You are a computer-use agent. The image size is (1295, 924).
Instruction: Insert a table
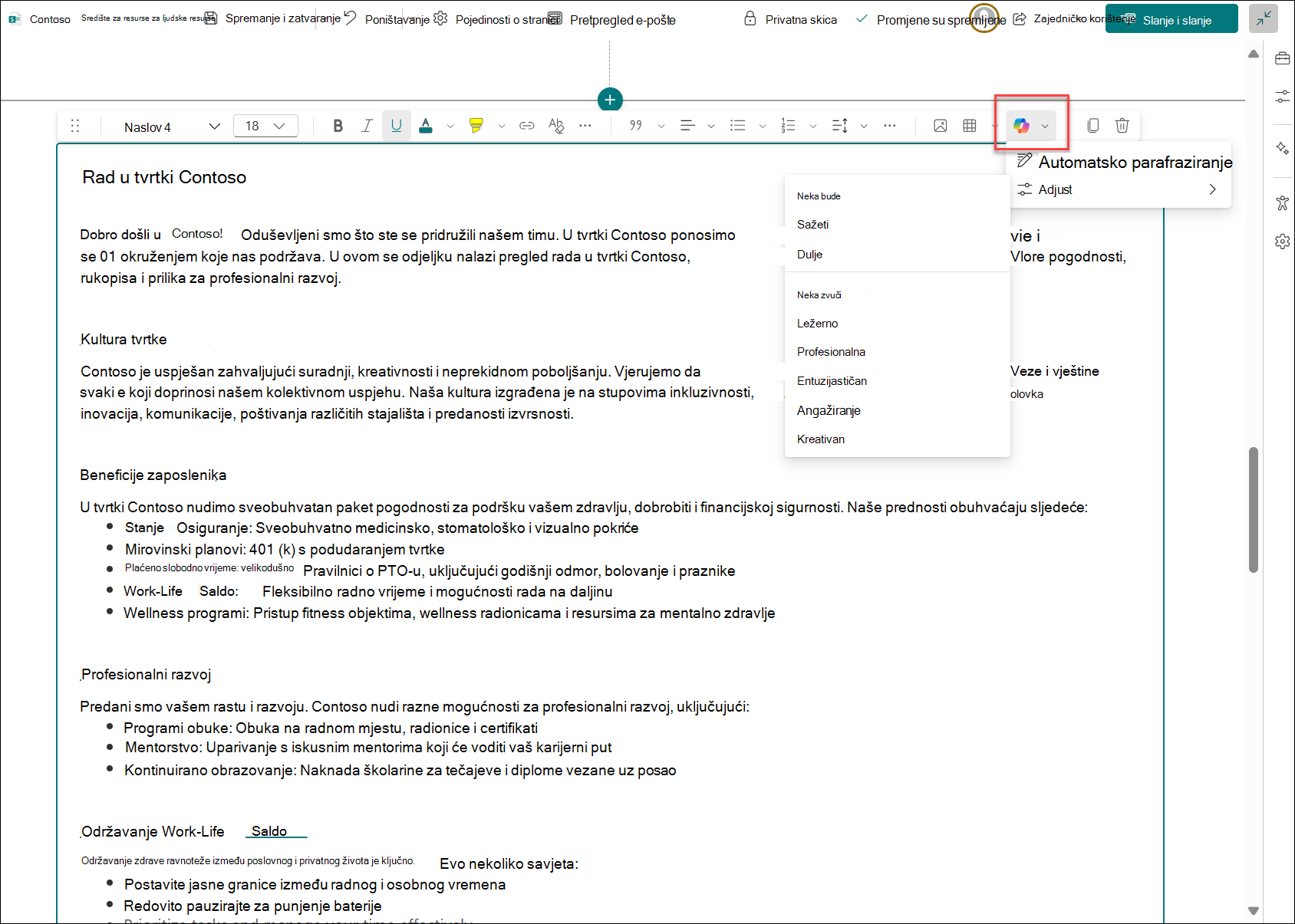(x=970, y=126)
